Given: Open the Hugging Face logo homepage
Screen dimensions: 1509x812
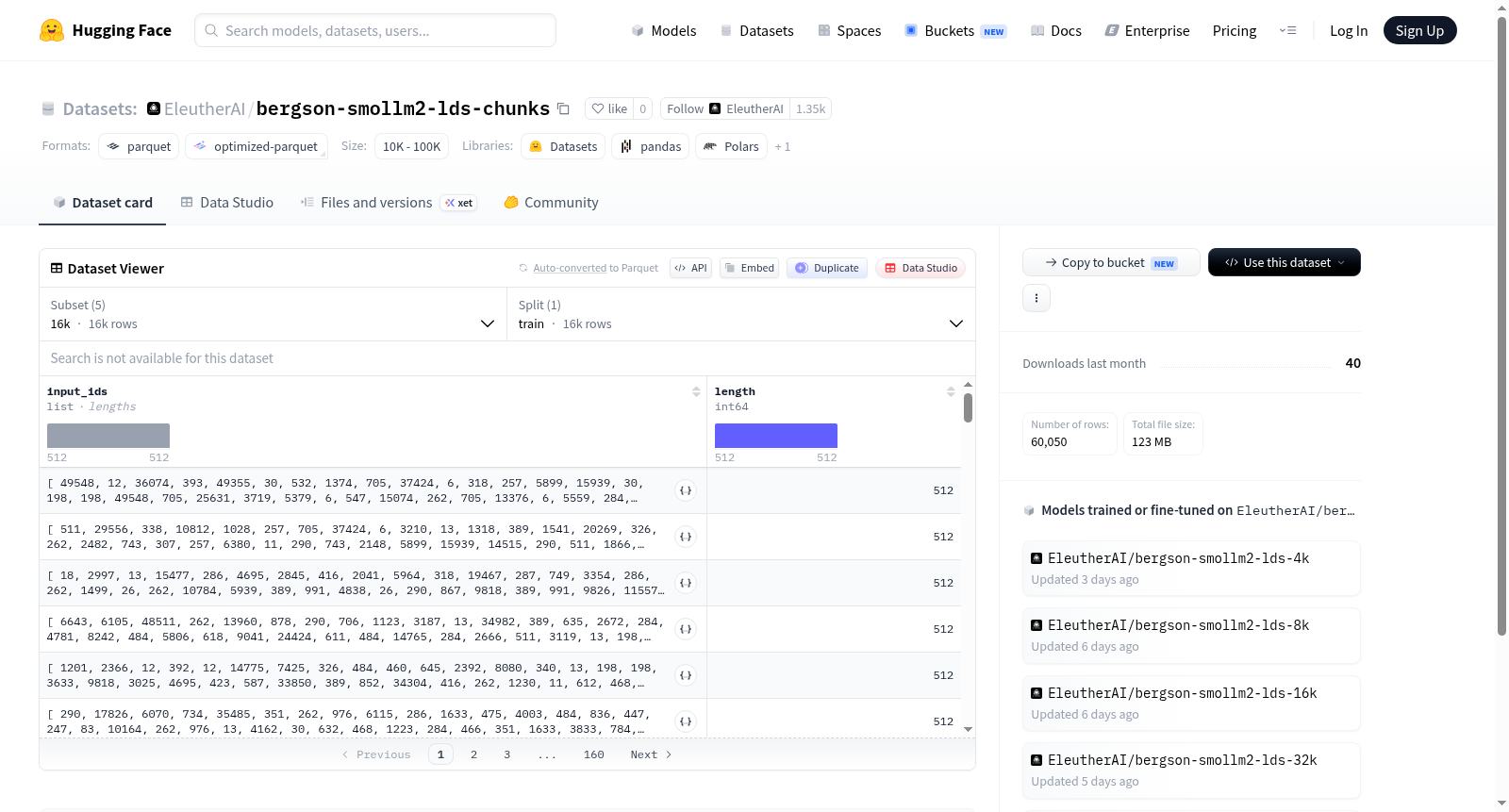Looking at the screenshot, I should point(106,30).
